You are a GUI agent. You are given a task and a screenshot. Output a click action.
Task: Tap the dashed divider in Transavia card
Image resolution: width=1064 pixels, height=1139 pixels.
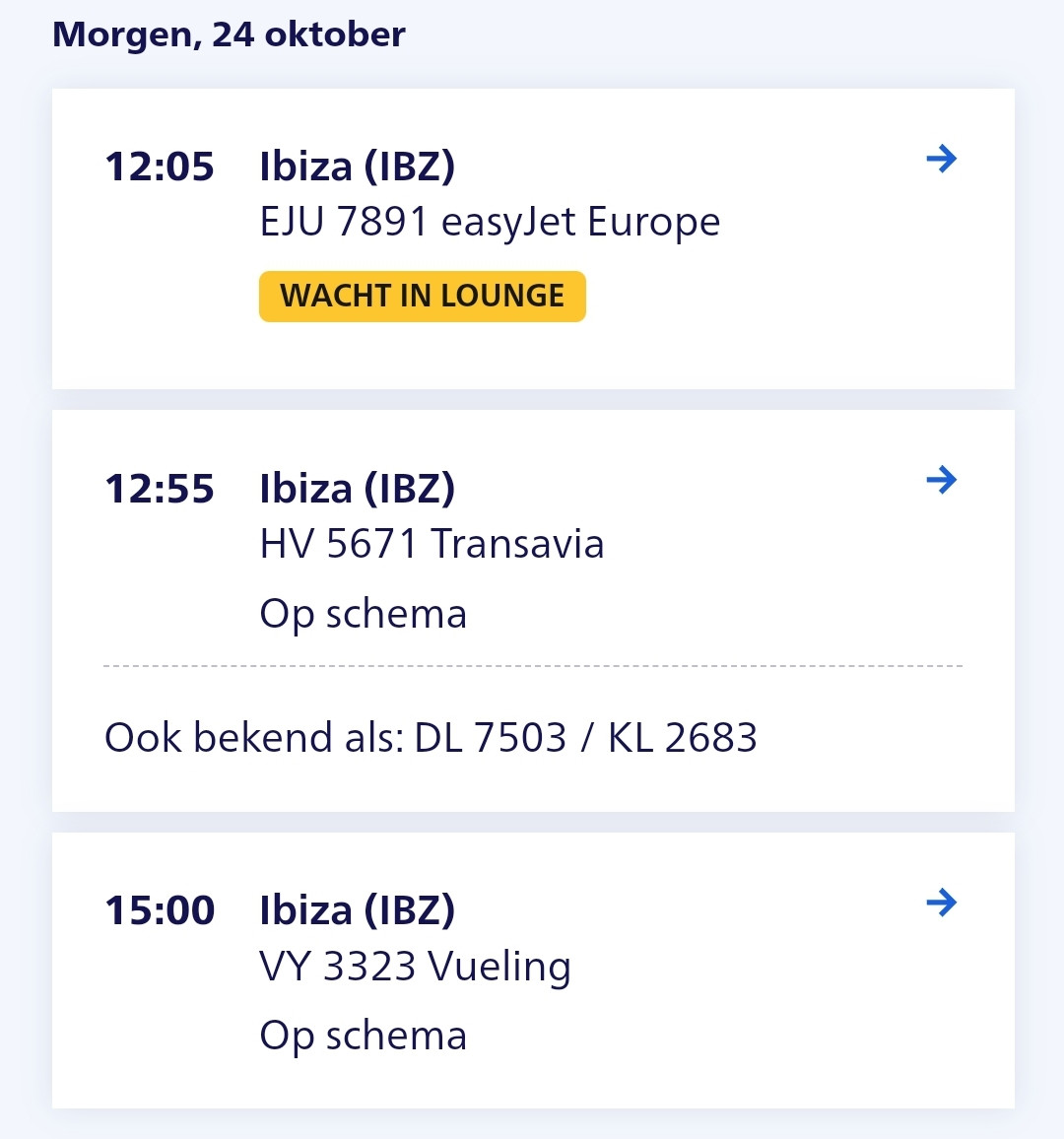532,666
